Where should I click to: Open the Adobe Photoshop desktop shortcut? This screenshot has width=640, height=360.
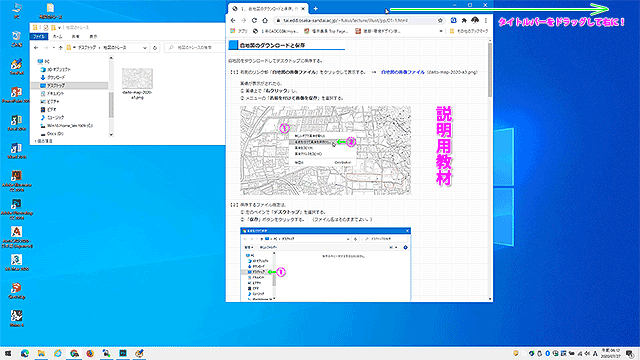[16, 209]
